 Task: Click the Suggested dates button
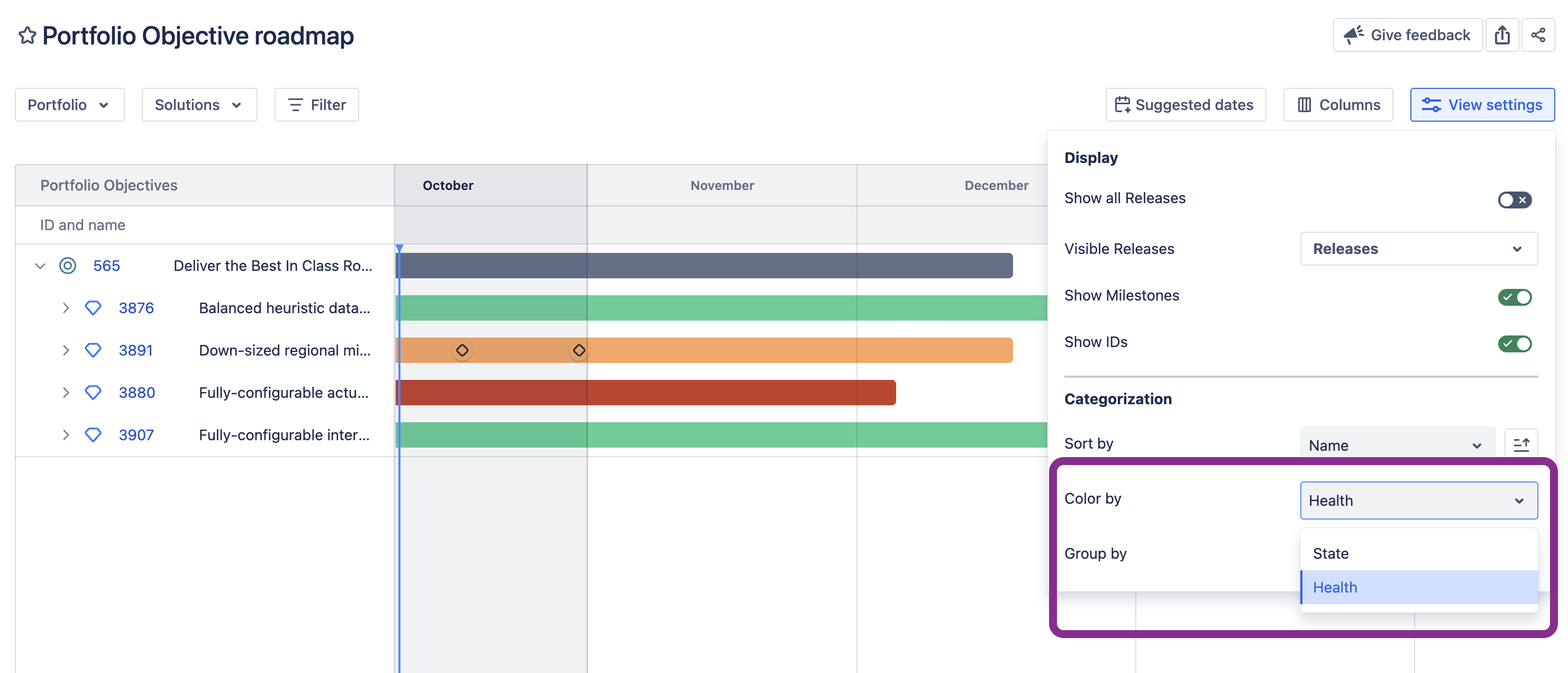1186,105
